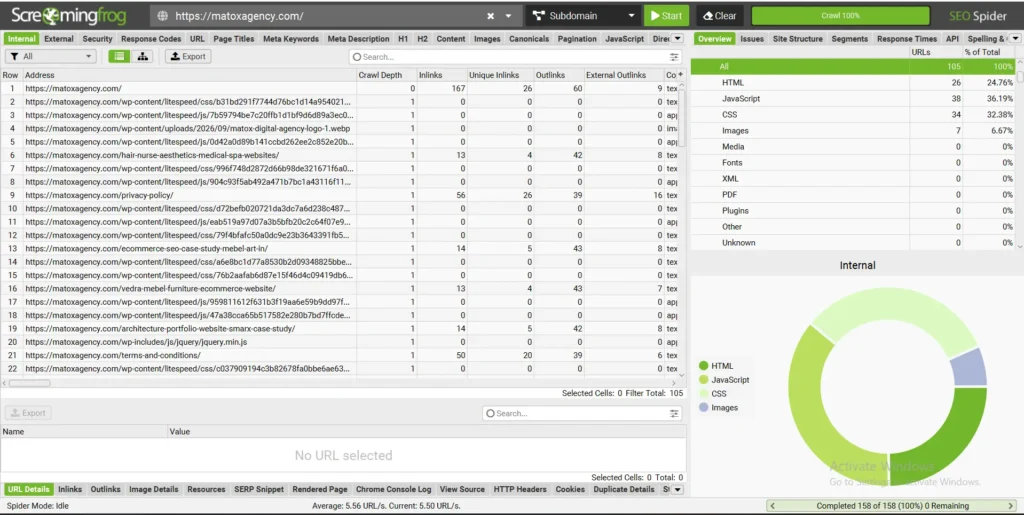Click the right arrow on completed progress bar
The height and width of the screenshot is (515, 1024).
[x=1011, y=506]
